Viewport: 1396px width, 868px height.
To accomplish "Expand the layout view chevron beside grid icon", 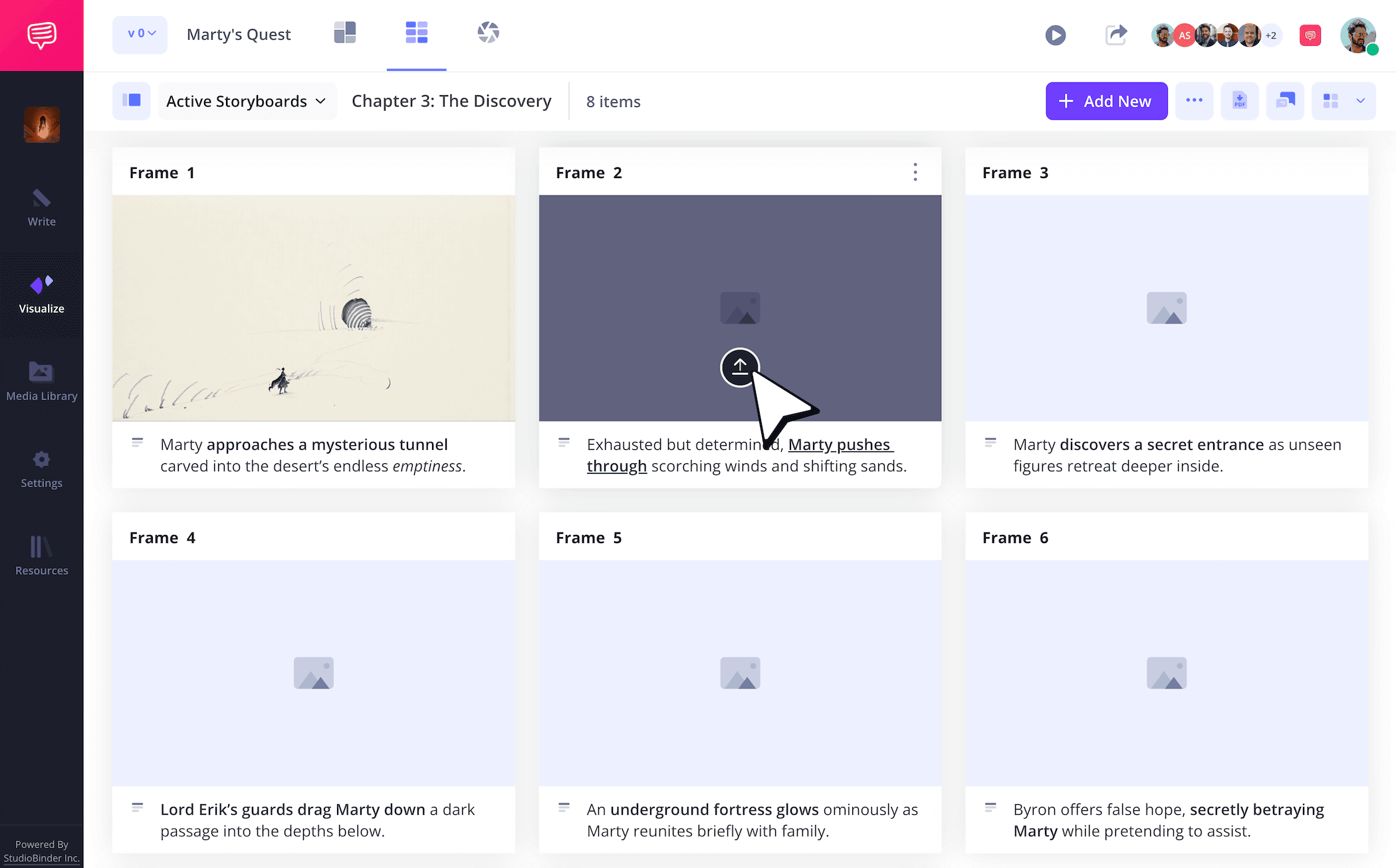I will pos(1360,100).
